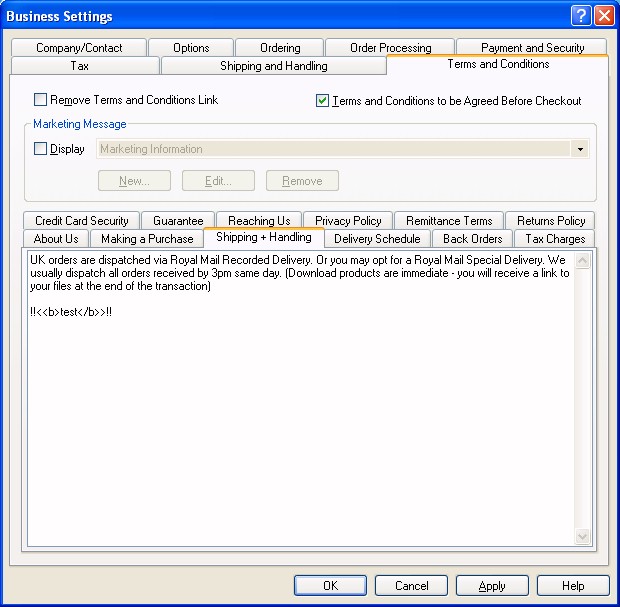Screen dimensions: 620x607
Task: Click inside the Shipping + Handling text box
Action: point(300,420)
